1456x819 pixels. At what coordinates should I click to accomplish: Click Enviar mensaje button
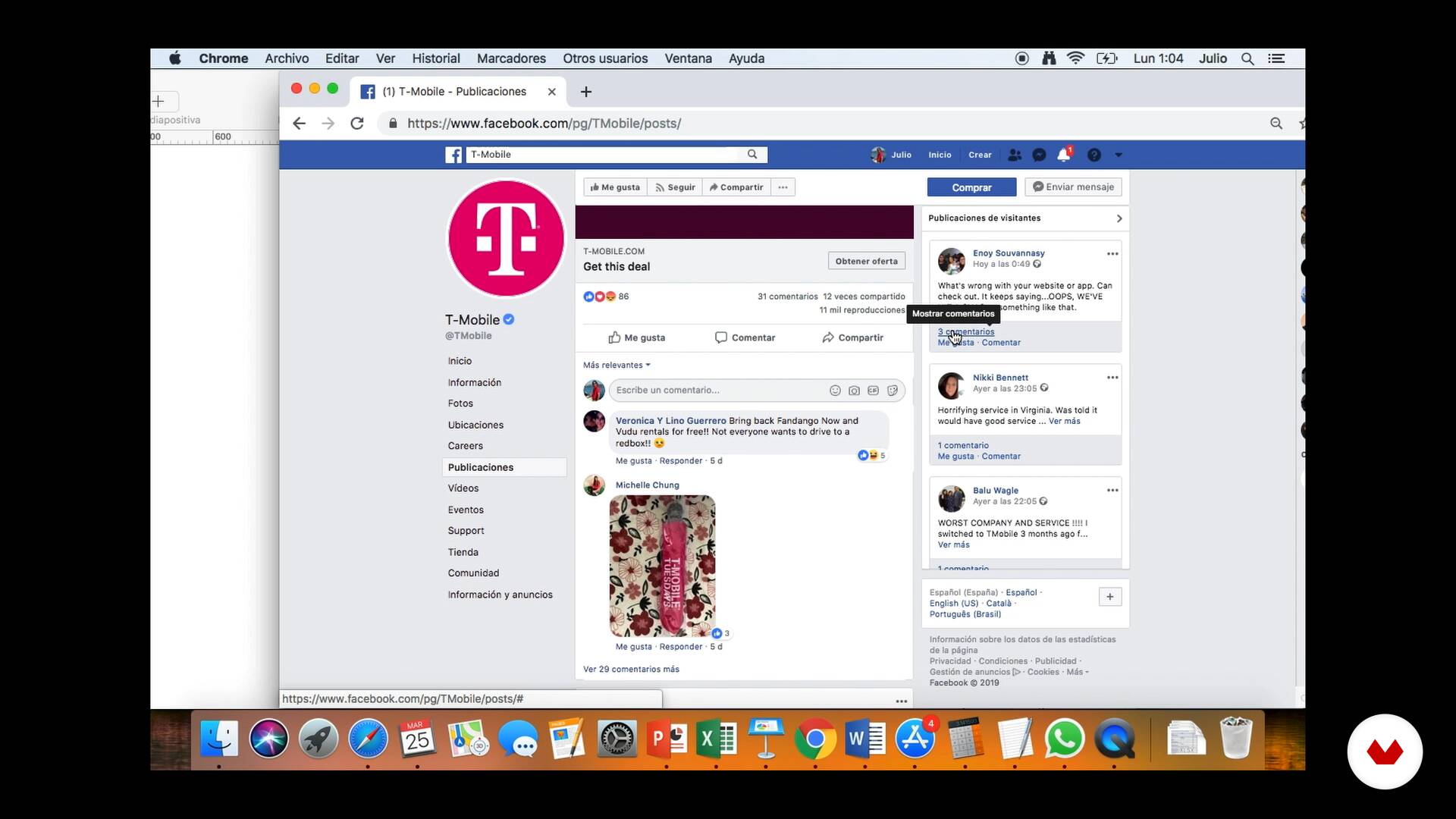(1073, 187)
